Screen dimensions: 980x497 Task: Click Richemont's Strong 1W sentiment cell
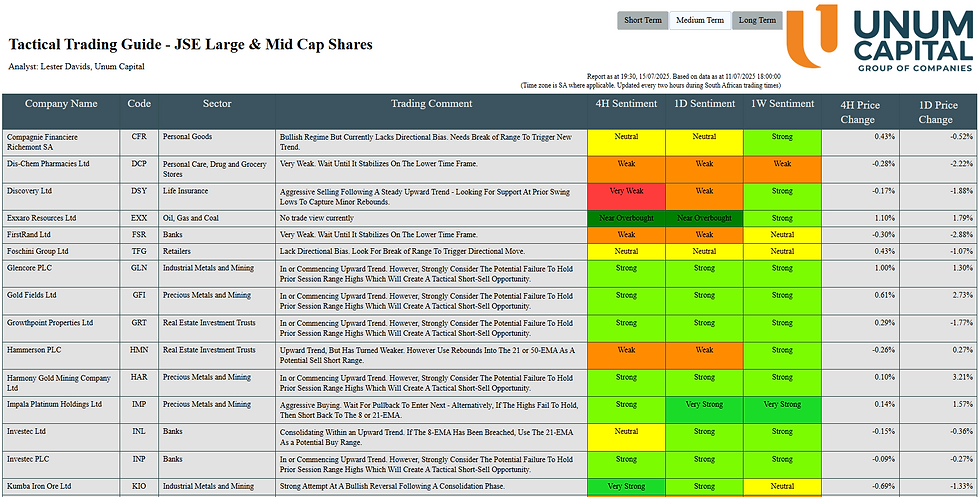(x=782, y=143)
